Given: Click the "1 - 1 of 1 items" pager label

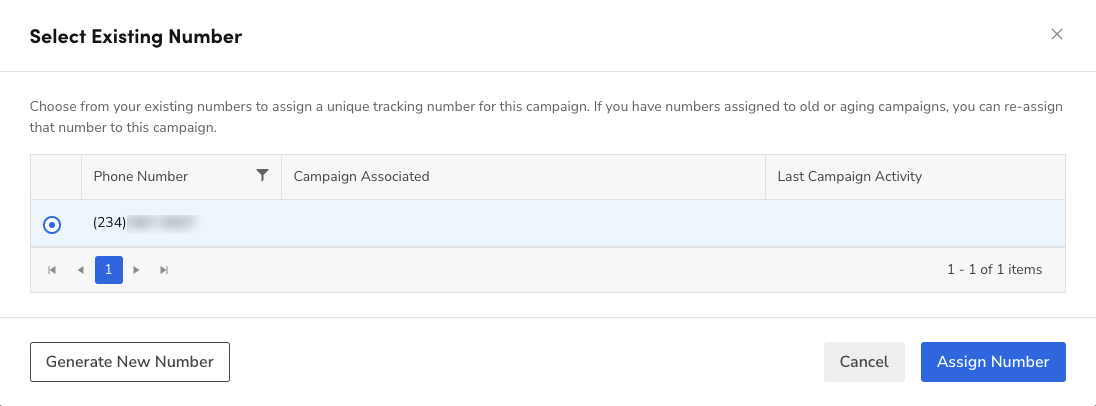Looking at the screenshot, I should click(994, 270).
